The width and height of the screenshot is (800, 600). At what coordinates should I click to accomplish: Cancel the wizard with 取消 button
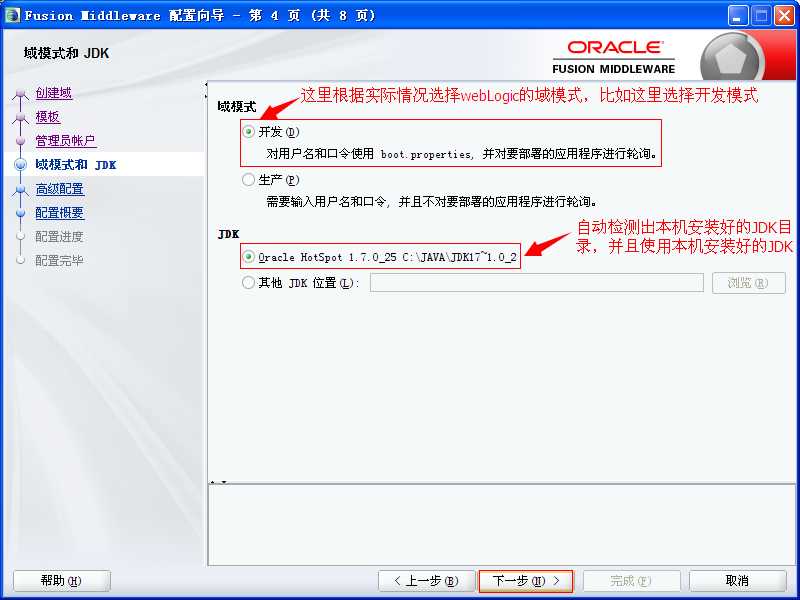pos(737,581)
